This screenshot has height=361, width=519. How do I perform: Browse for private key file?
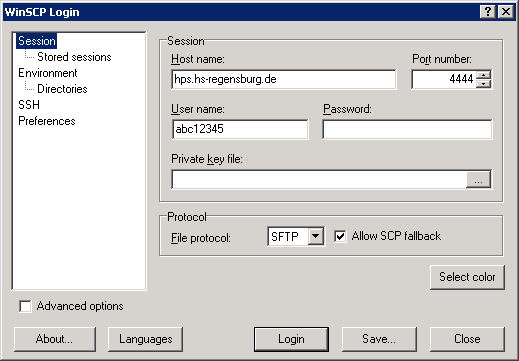[478, 180]
